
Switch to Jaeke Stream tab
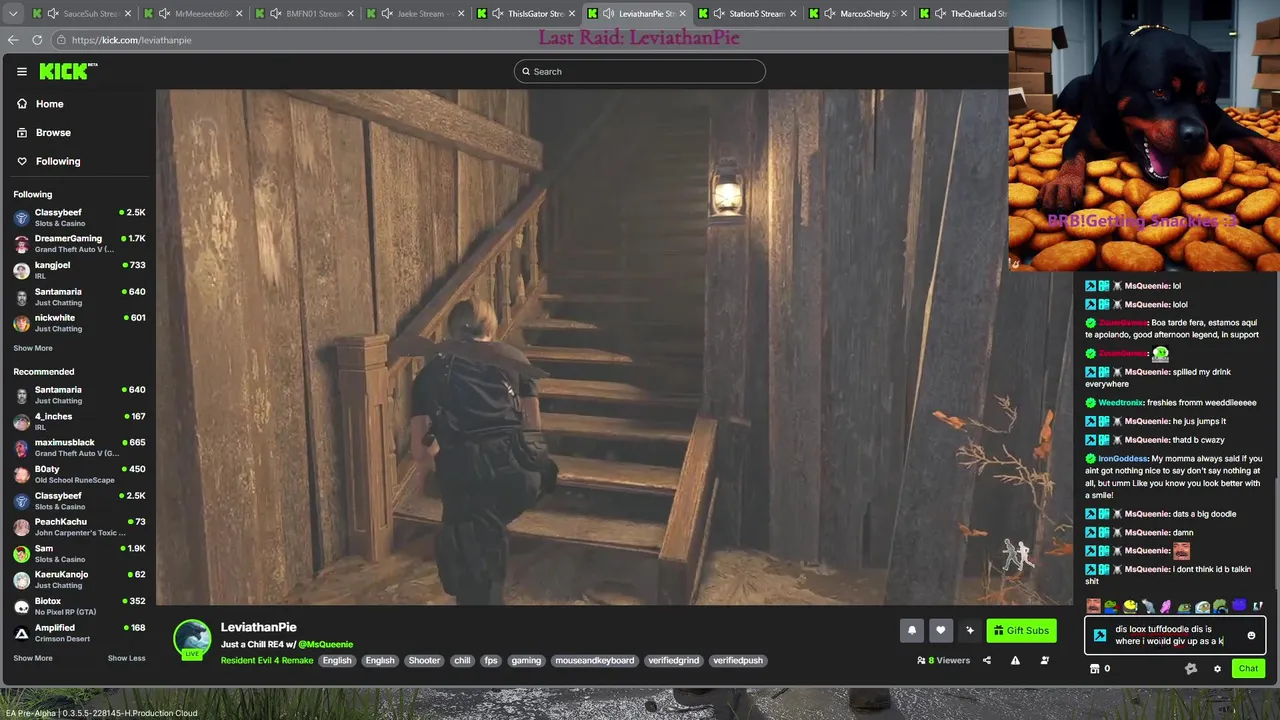click(x=414, y=14)
